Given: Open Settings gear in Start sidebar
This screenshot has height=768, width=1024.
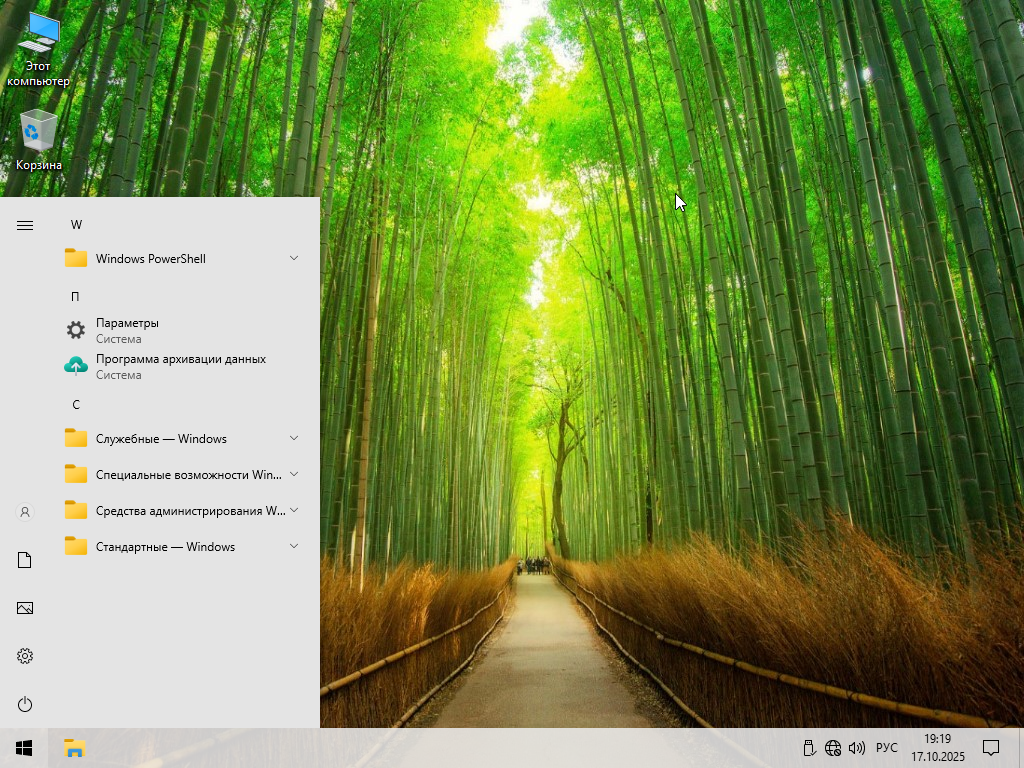Looking at the screenshot, I should pyautogui.click(x=25, y=656).
